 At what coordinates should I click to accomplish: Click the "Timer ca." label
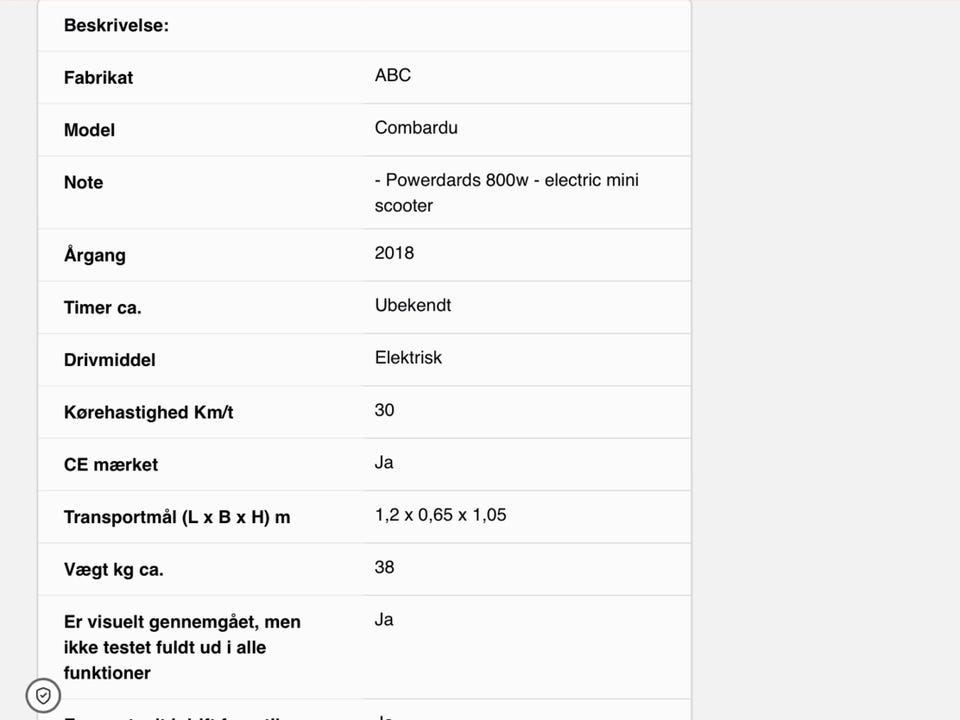[x=102, y=308]
